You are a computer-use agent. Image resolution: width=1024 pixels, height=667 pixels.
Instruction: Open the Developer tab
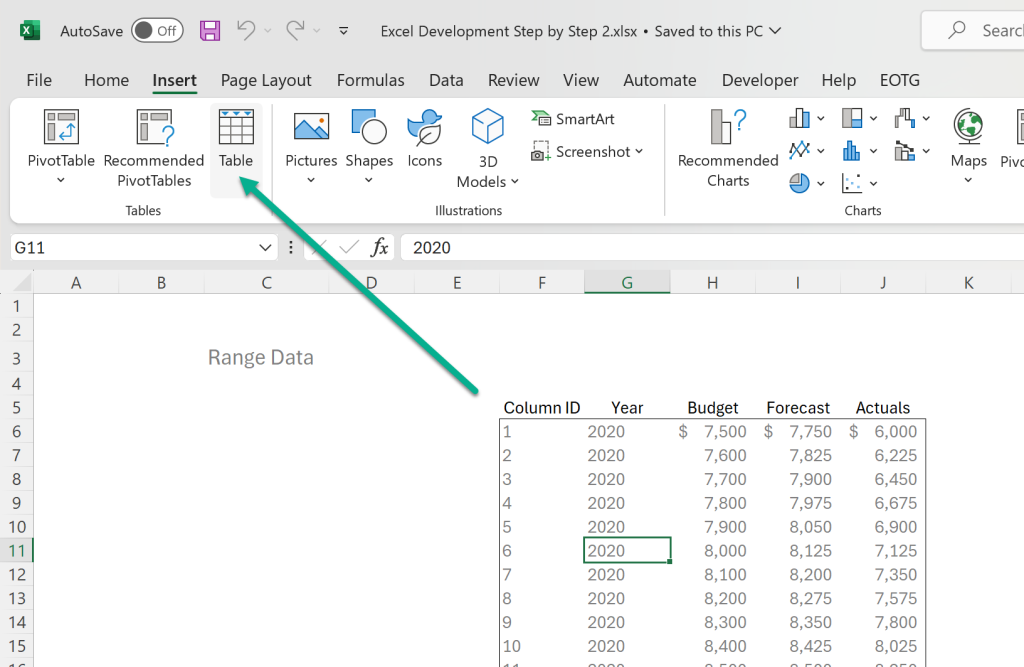pyautogui.click(x=760, y=80)
